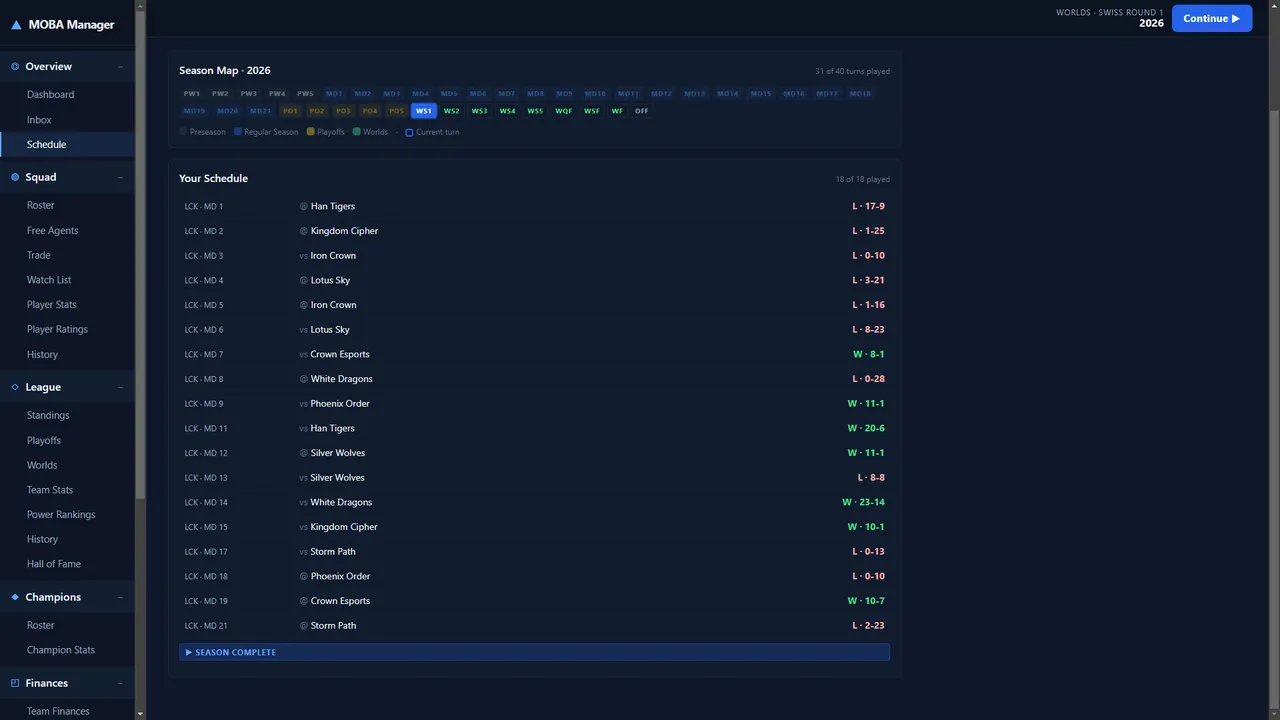Click the Continue button
1280x720 pixels.
(x=1212, y=18)
